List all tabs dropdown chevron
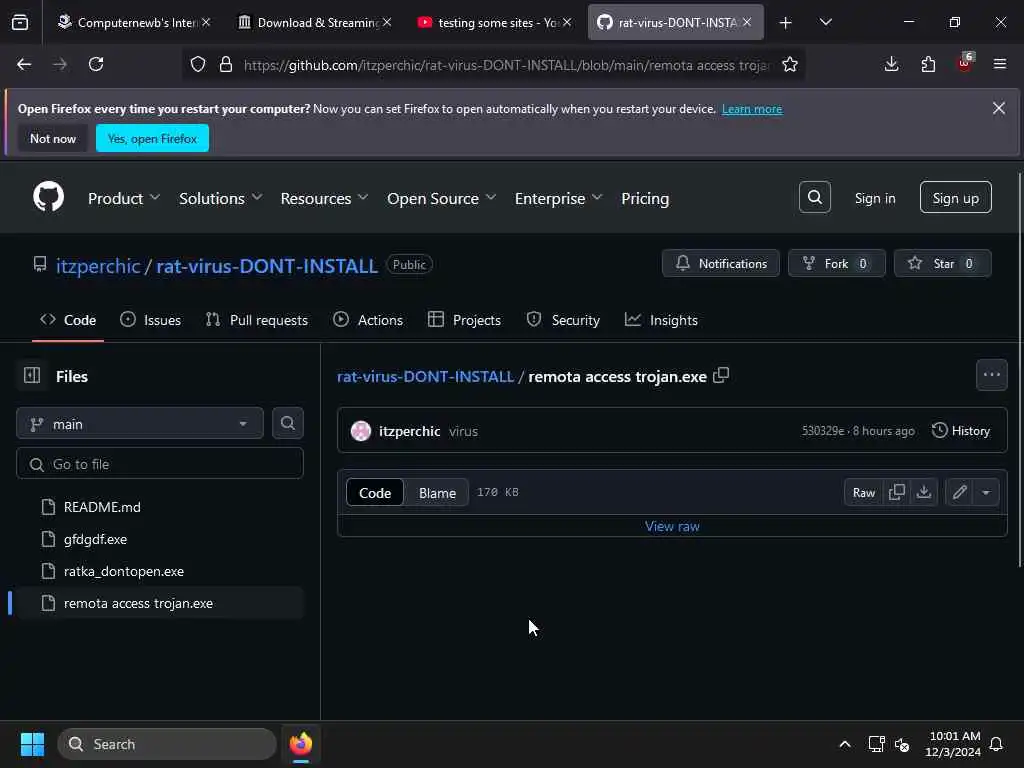1024x768 pixels. tap(825, 22)
